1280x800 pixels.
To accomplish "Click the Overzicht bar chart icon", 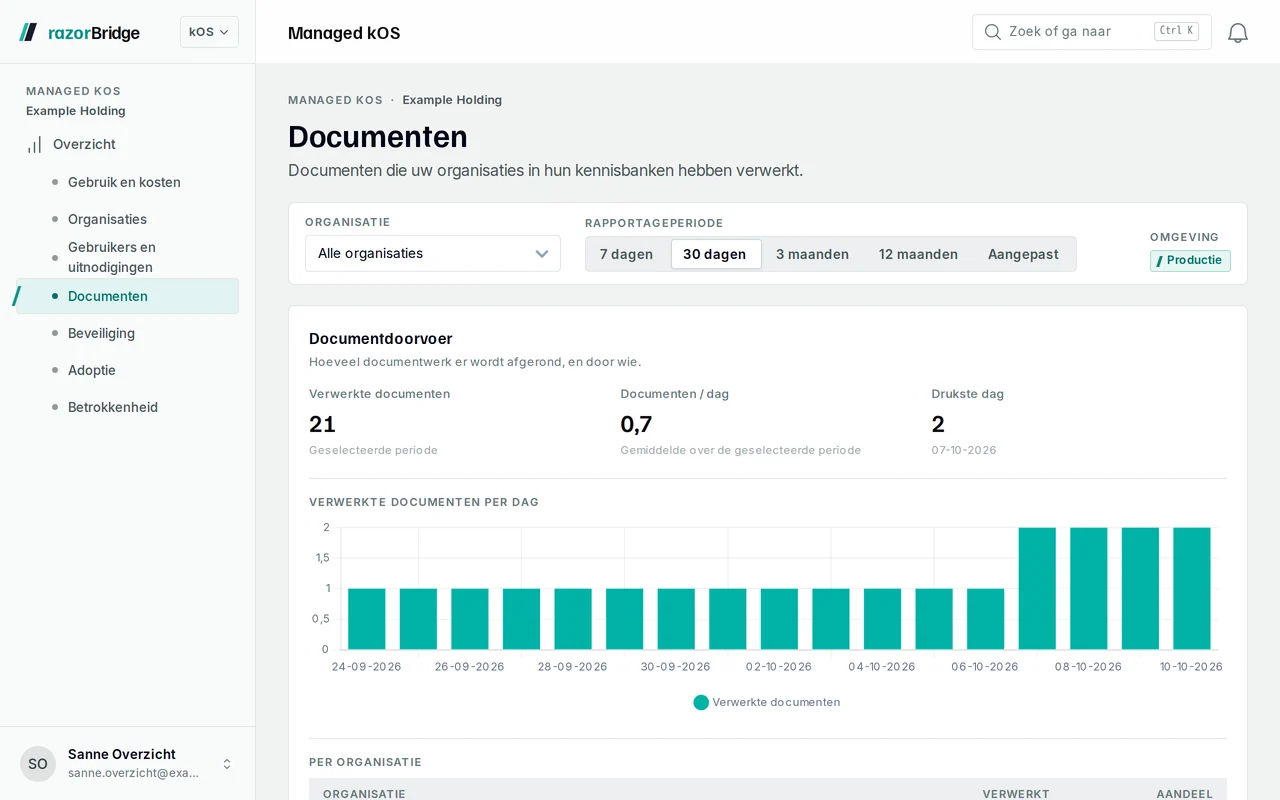I will point(34,145).
